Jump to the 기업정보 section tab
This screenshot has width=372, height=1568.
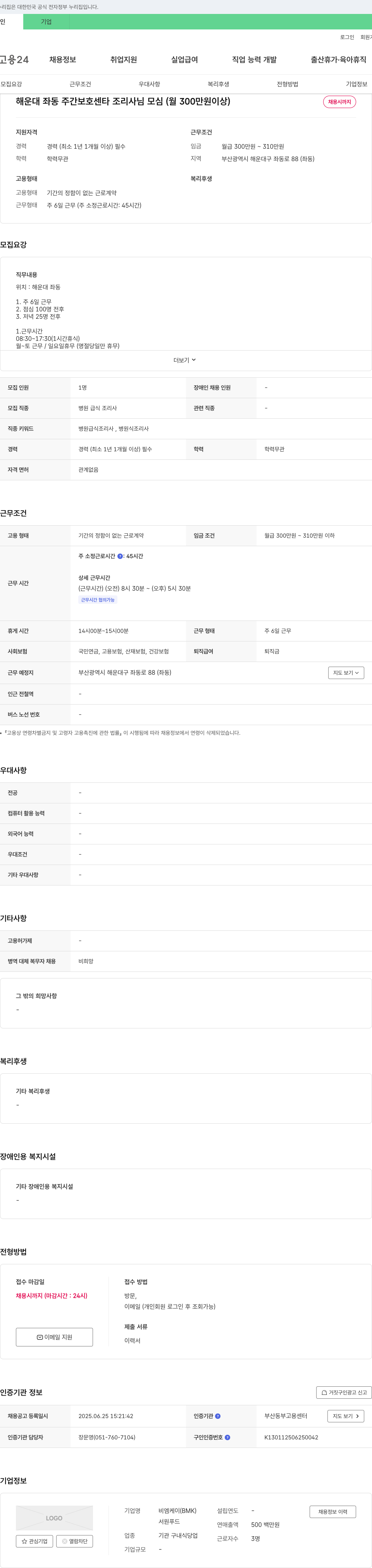pyautogui.click(x=357, y=84)
